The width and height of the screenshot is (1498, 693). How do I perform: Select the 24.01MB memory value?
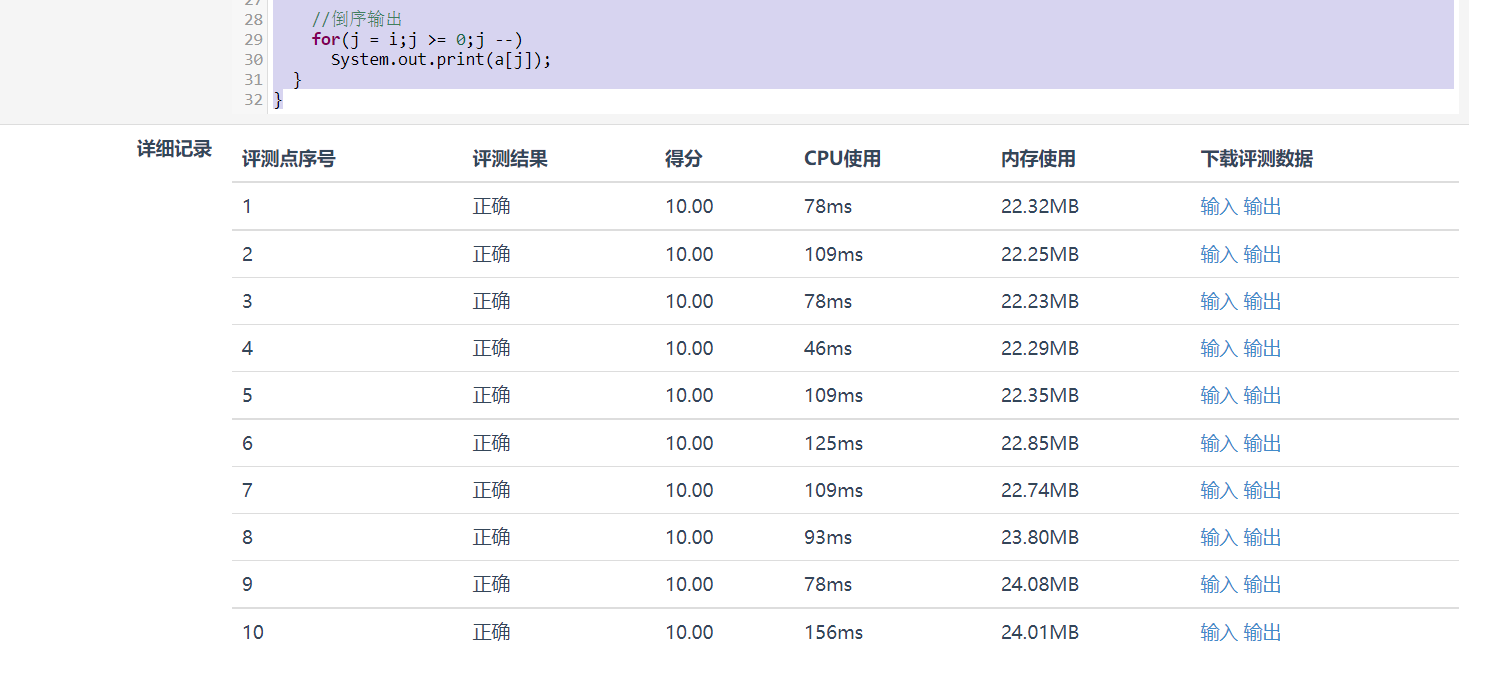click(x=1040, y=632)
